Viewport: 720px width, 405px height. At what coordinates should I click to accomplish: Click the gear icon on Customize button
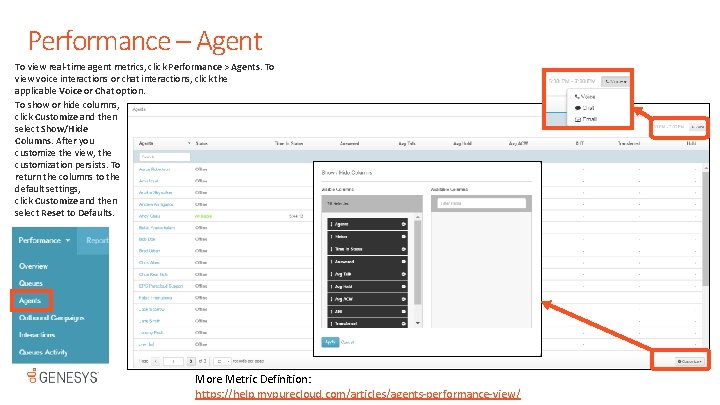click(x=680, y=362)
